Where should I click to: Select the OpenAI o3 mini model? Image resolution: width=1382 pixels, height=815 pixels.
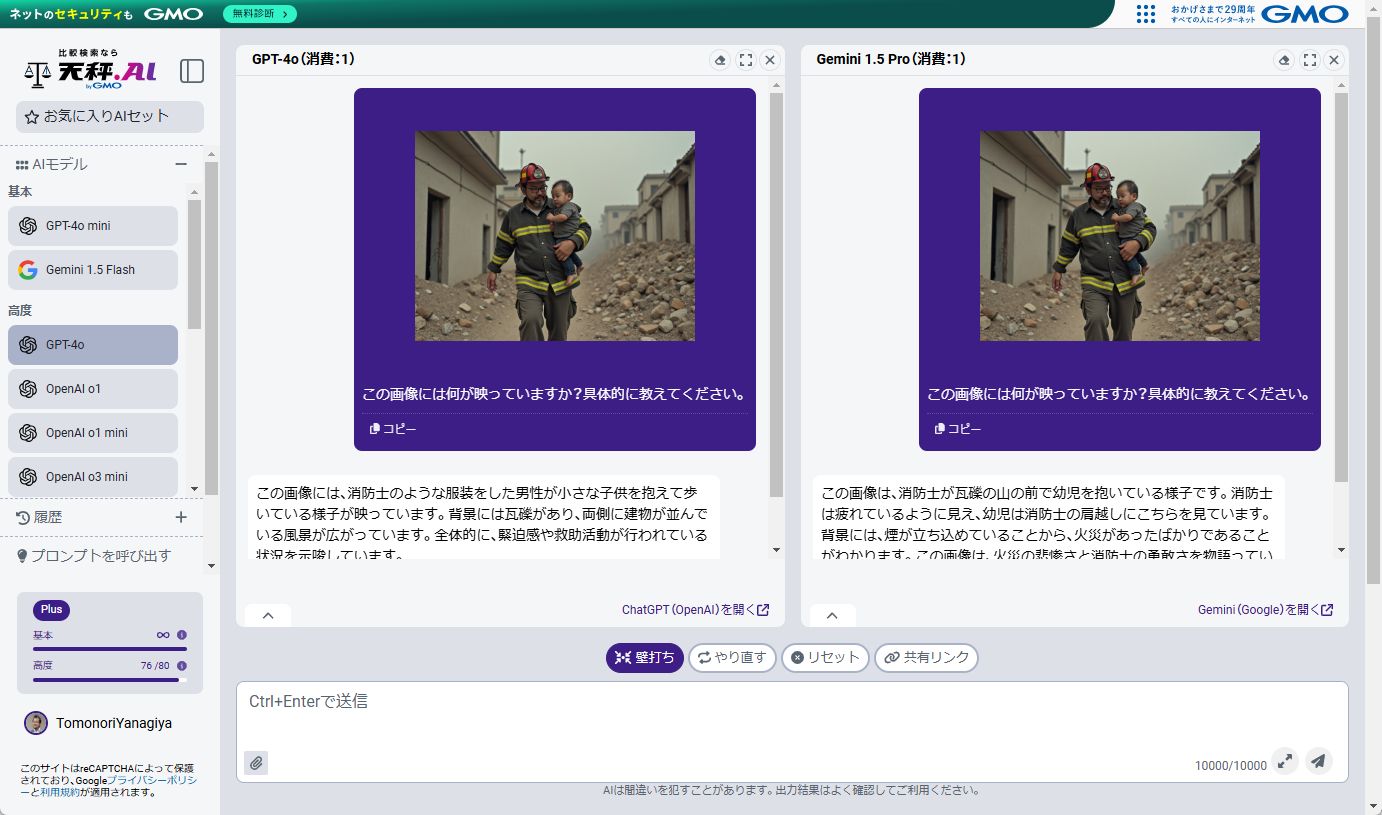pyautogui.click(x=92, y=476)
